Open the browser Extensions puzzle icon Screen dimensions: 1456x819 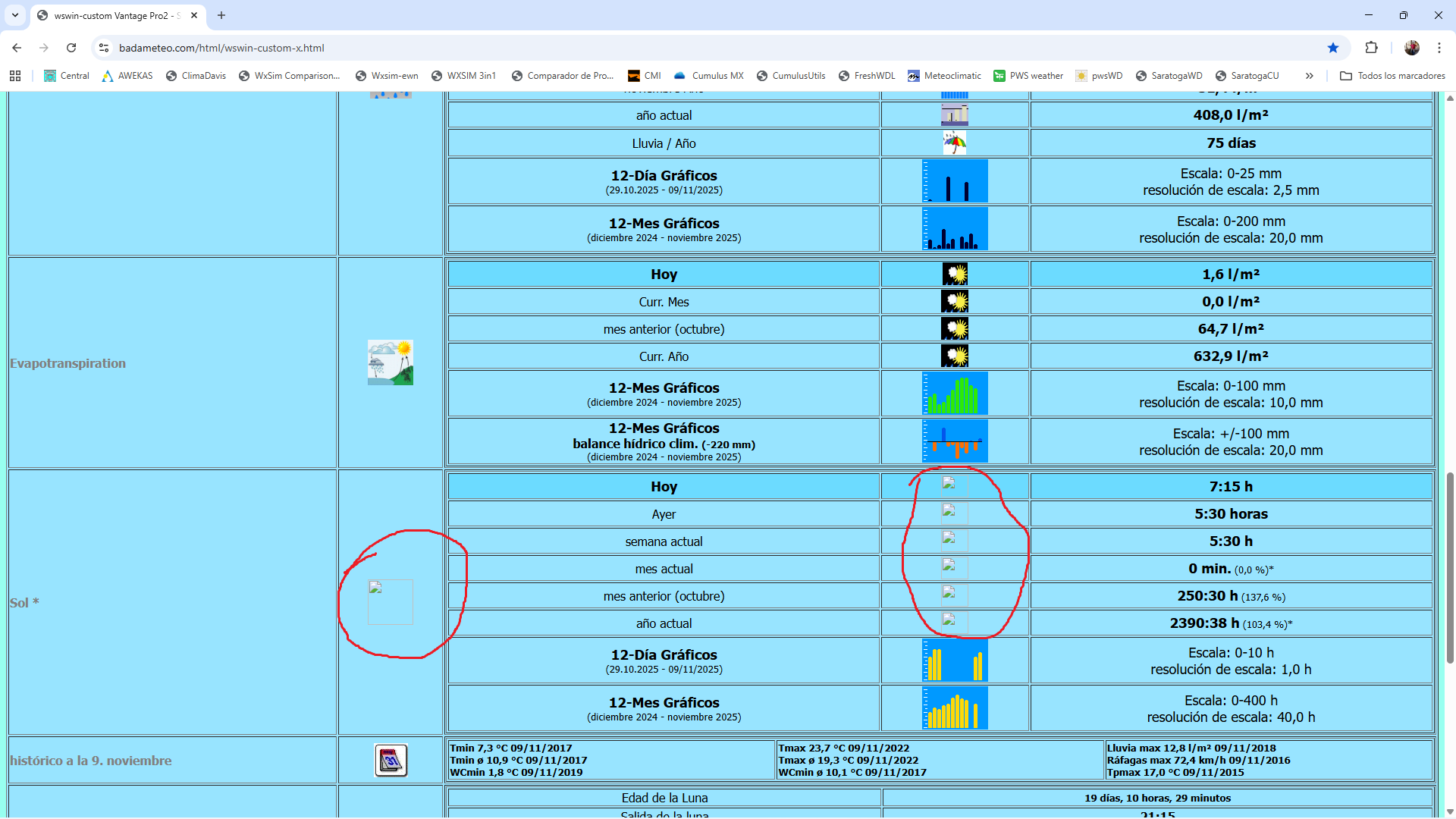pos(1371,48)
